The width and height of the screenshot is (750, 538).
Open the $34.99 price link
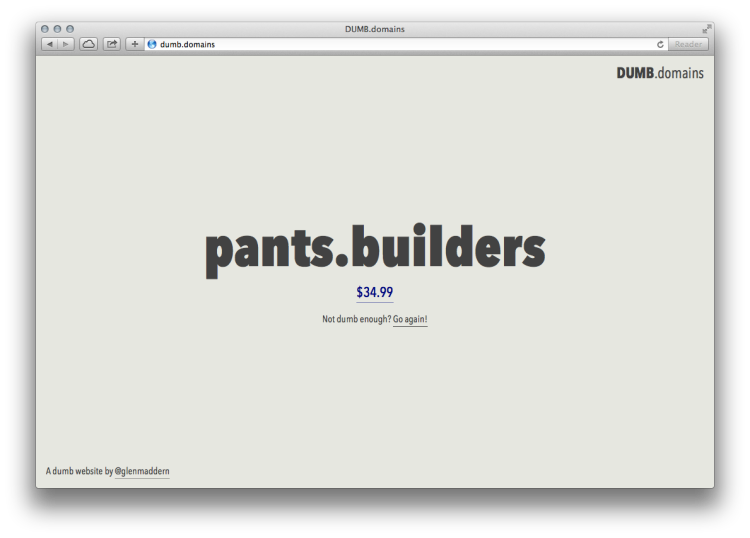tap(375, 292)
